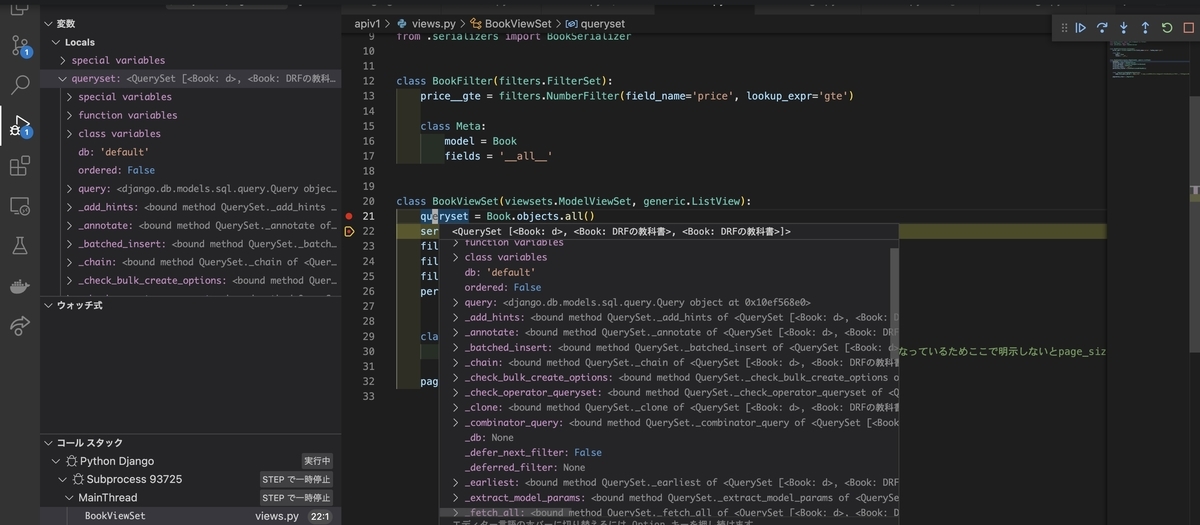Open the Extensions view
Screen dimensions: 1200x525
(20, 166)
